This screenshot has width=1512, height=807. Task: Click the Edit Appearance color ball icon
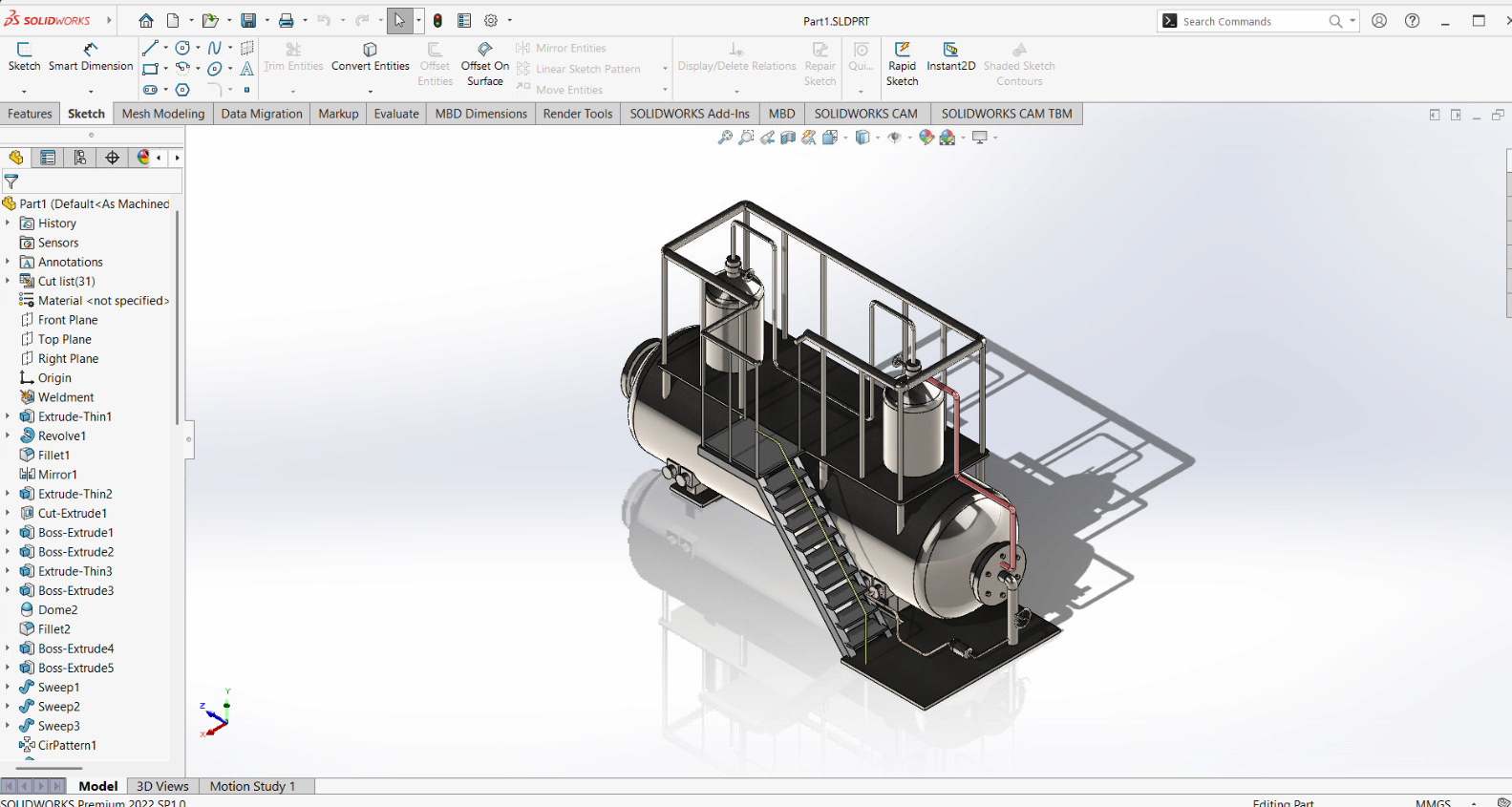point(926,138)
